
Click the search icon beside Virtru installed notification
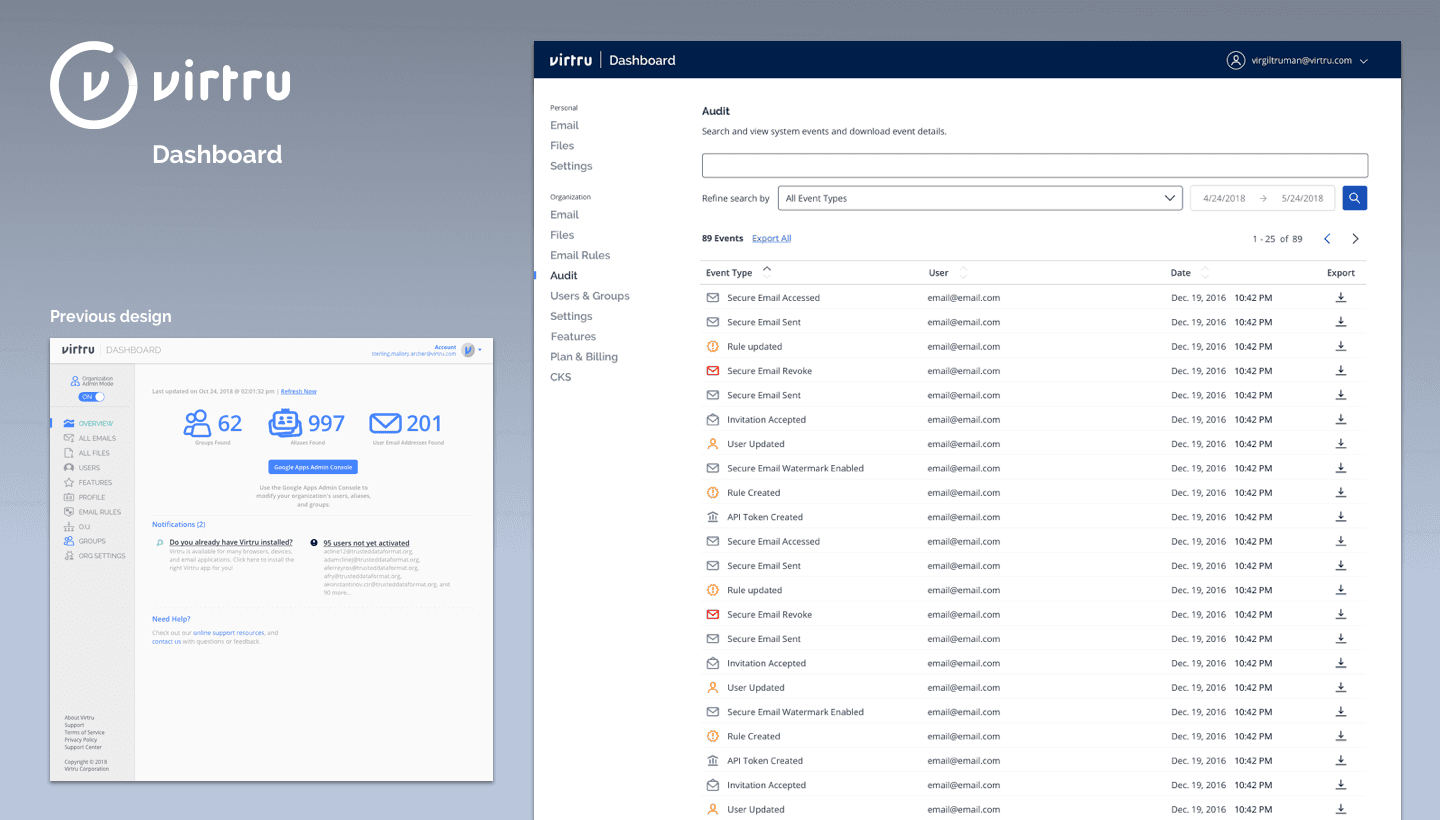click(x=160, y=543)
